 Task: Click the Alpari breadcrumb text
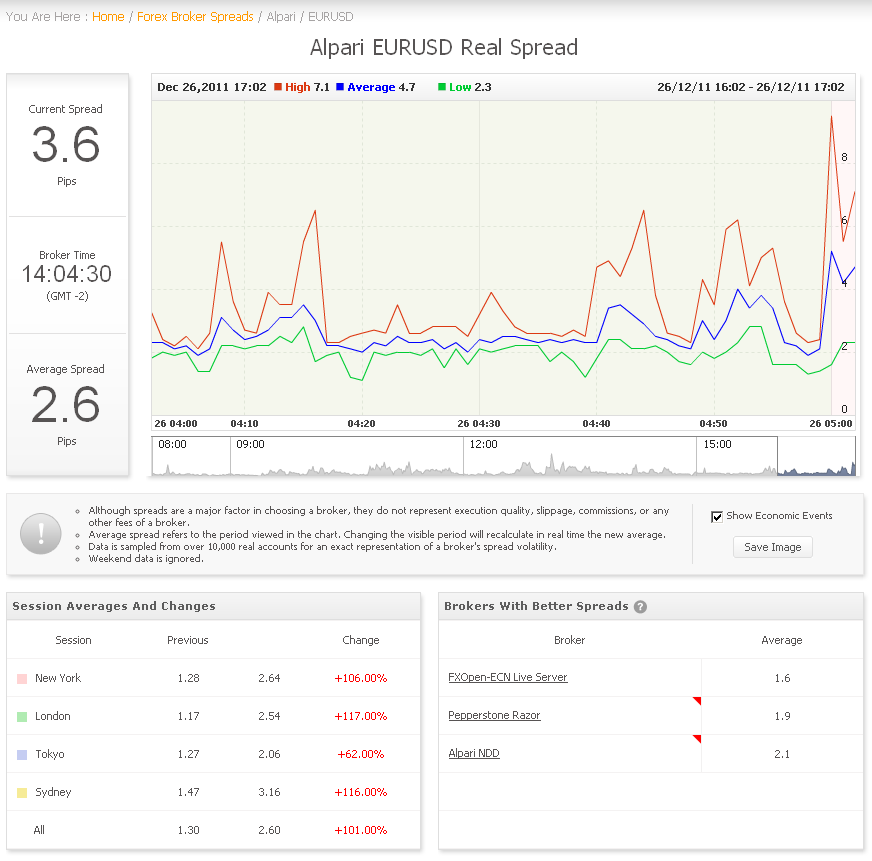point(281,17)
